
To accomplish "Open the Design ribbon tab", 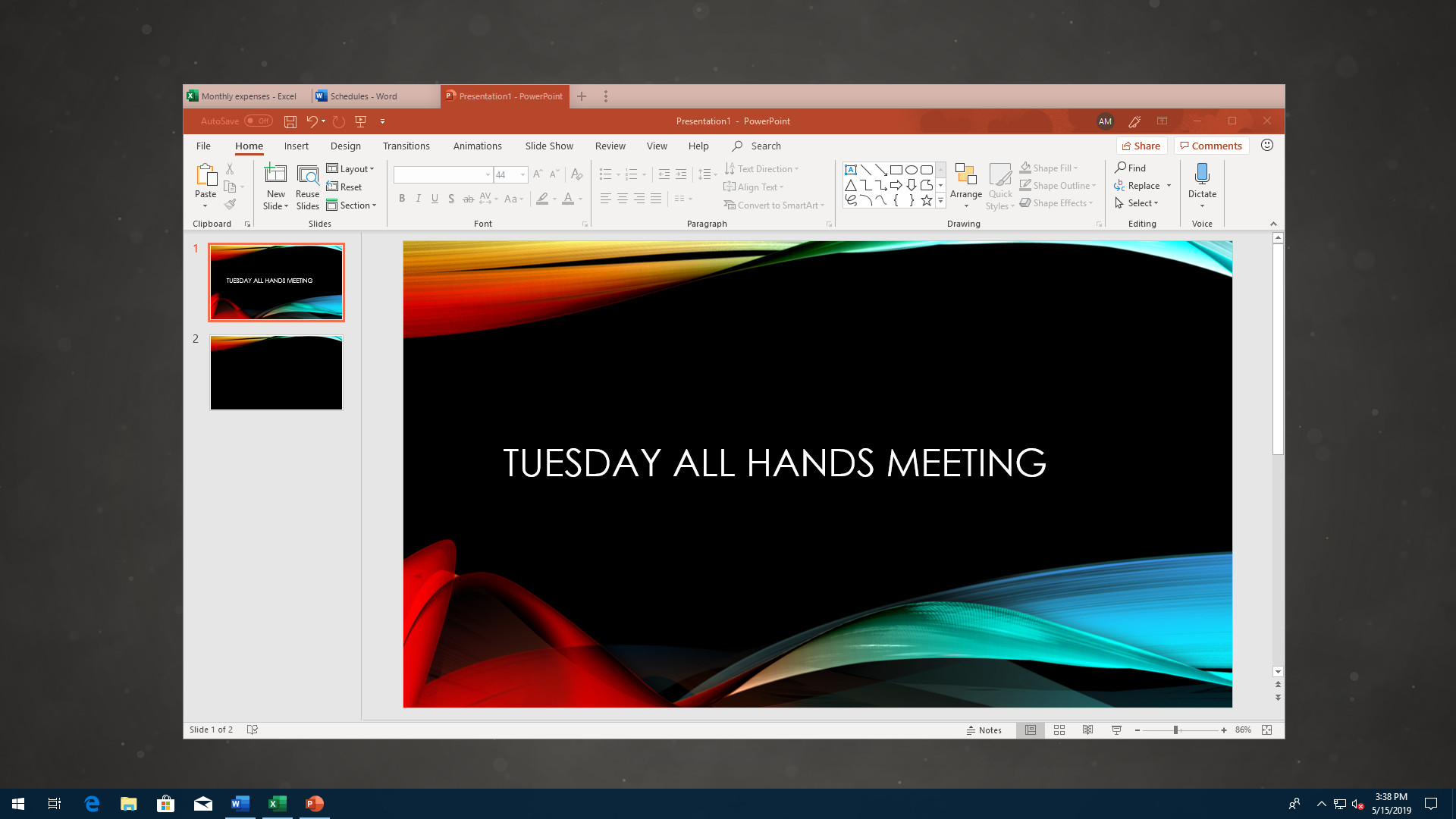I will click(345, 146).
